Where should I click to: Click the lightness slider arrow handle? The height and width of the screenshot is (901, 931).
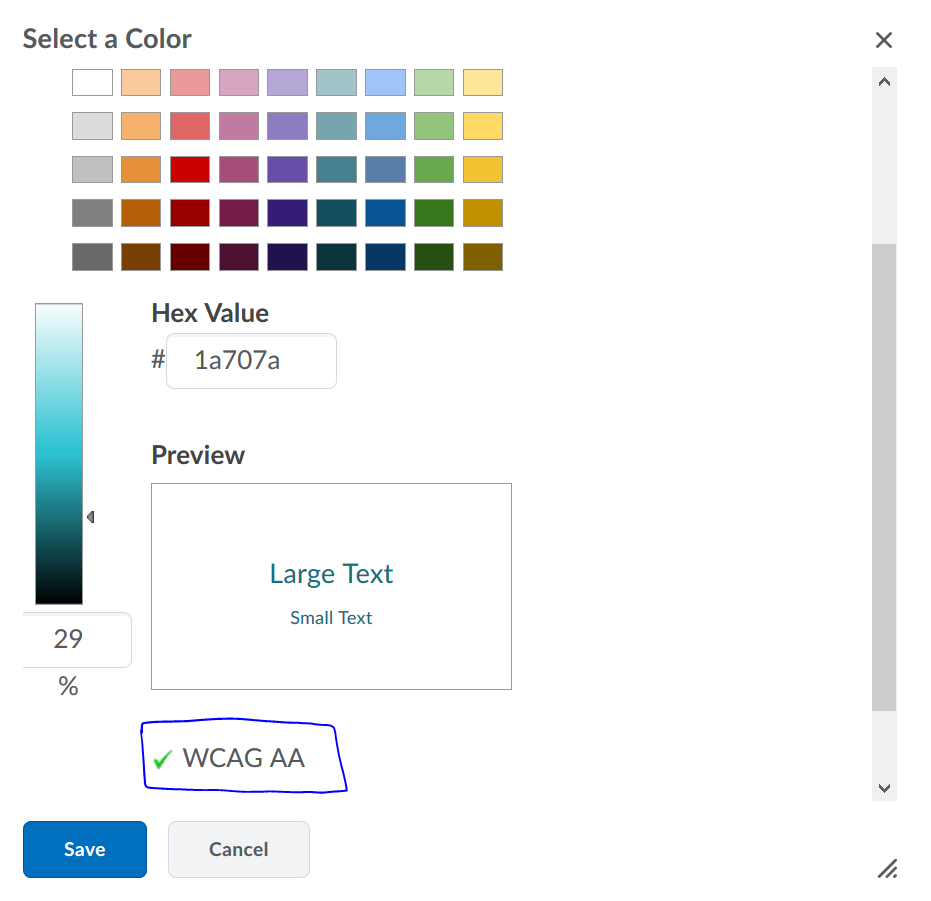tap(90, 517)
